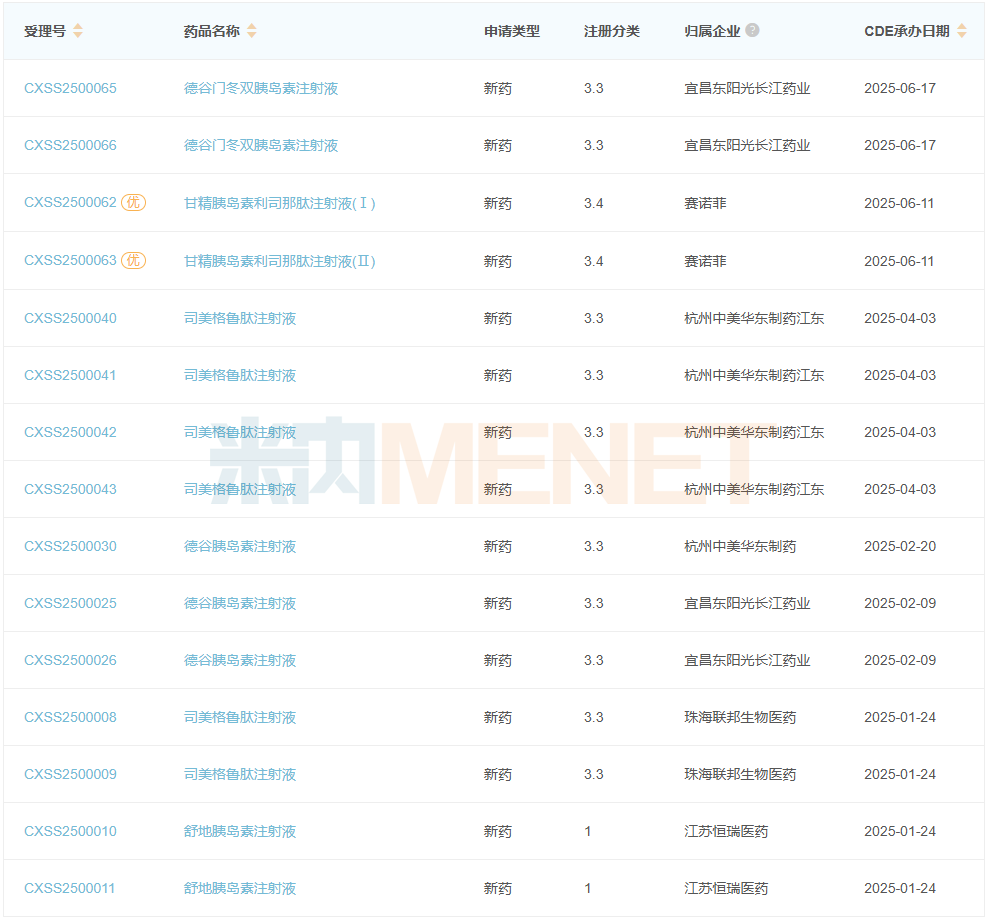This screenshot has width=987, height=920.
Task: Select date 2025-02-20 in CXSS2500030 row
Action: tap(900, 546)
